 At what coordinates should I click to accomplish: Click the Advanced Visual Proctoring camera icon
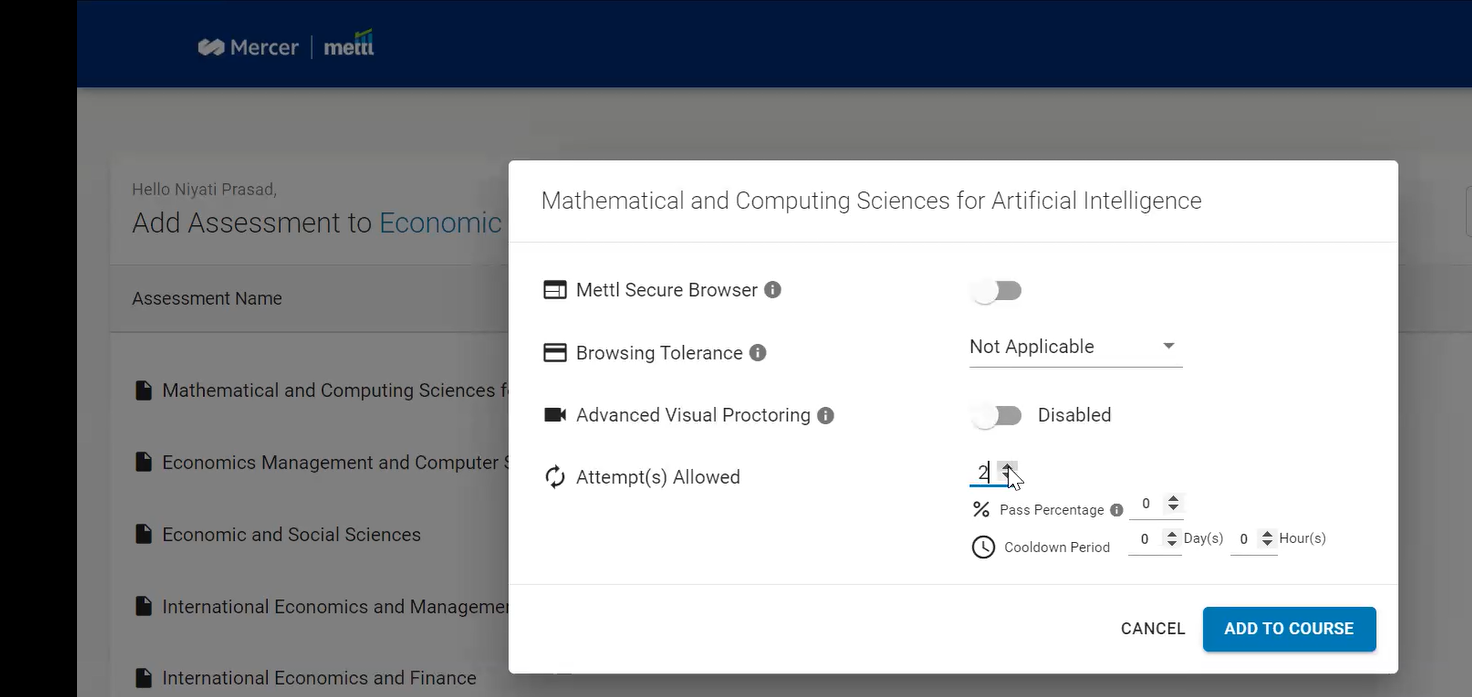tap(554, 415)
